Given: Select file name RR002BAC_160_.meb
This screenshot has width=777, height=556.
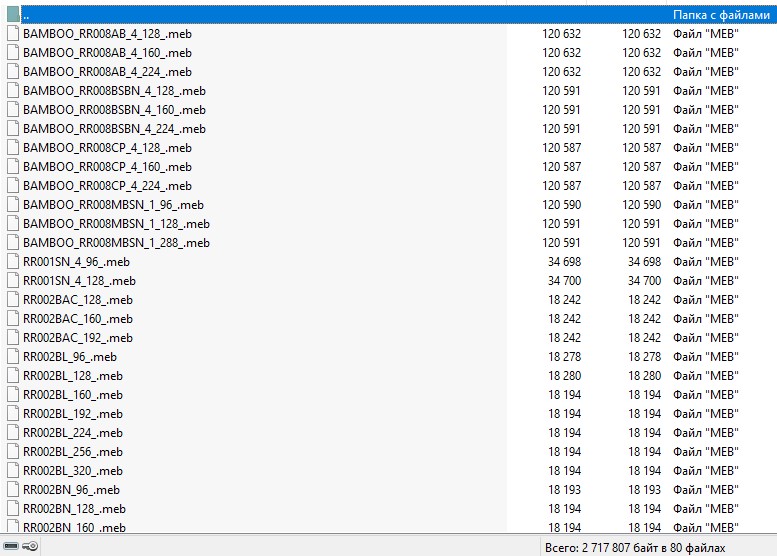Looking at the screenshot, I should click(78, 319).
